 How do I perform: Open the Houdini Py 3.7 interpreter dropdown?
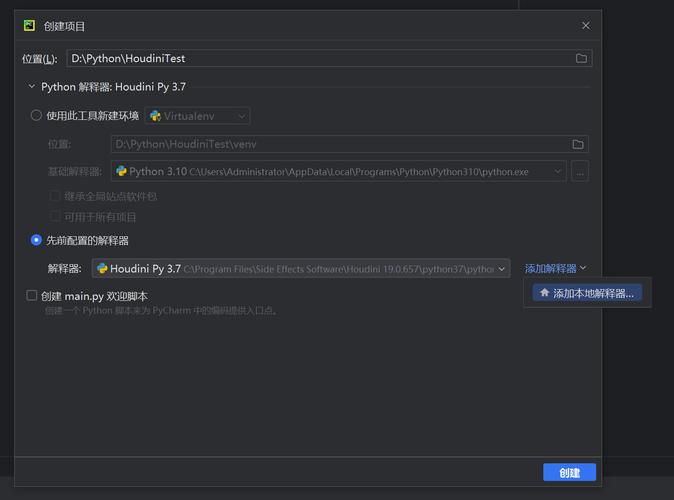pyautogui.click(x=301, y=269)
